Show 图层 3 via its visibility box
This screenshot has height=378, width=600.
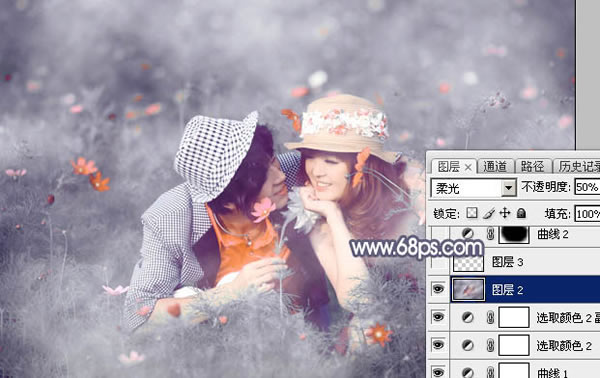click(438, 262)
